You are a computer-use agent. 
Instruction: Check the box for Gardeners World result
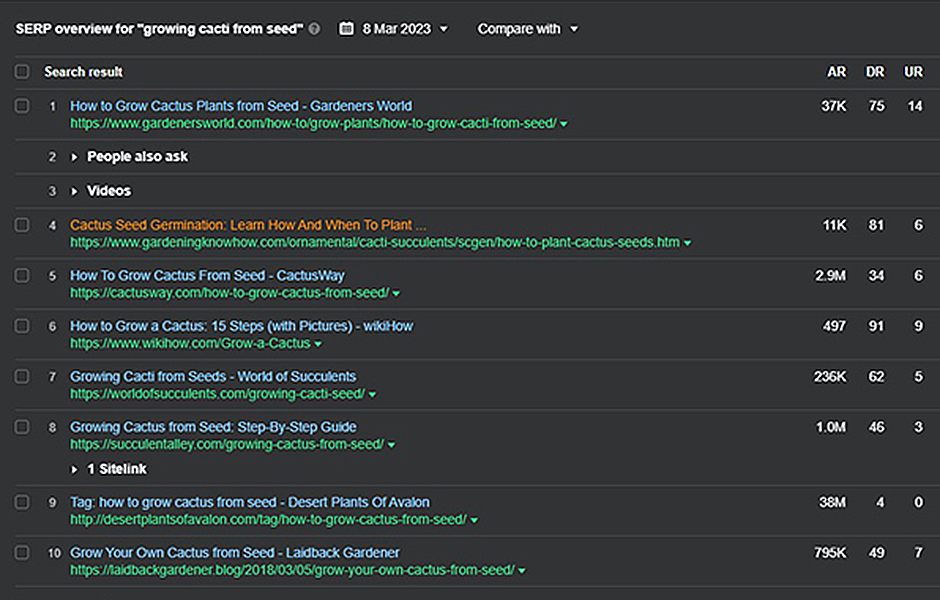click(x=22, y=106)
